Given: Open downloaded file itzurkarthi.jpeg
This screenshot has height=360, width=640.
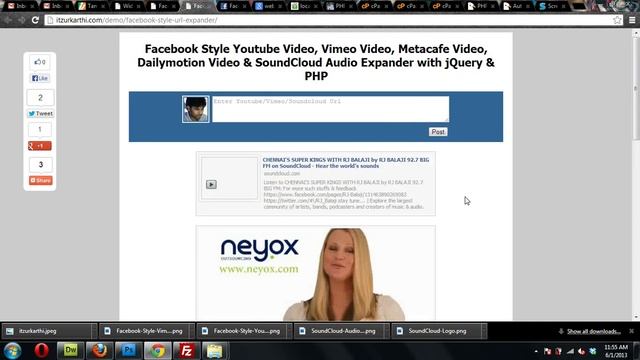Looking at the screenshot, I should pos(46,331).
